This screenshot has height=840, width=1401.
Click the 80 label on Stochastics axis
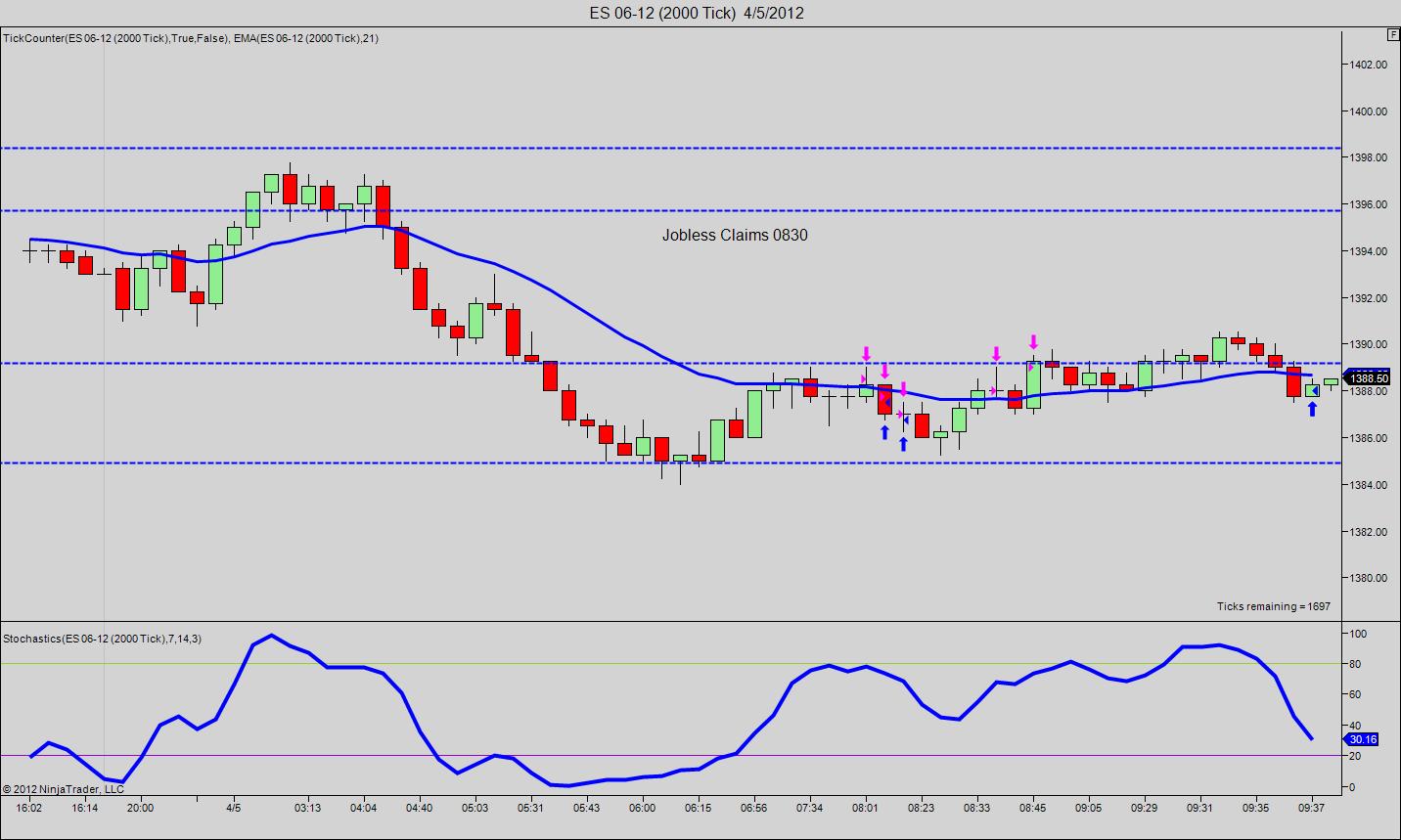coord(1355,664)
